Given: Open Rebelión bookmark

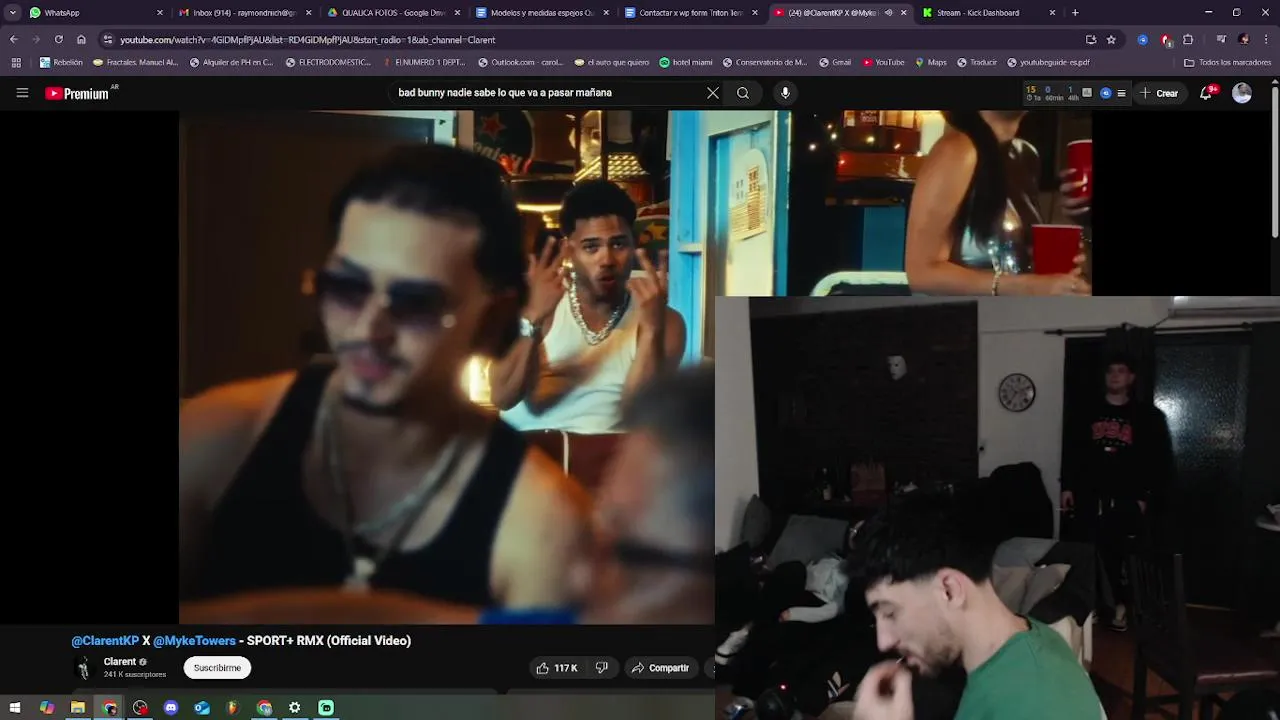Looking at the screenshot, I should tap(61, 62).
